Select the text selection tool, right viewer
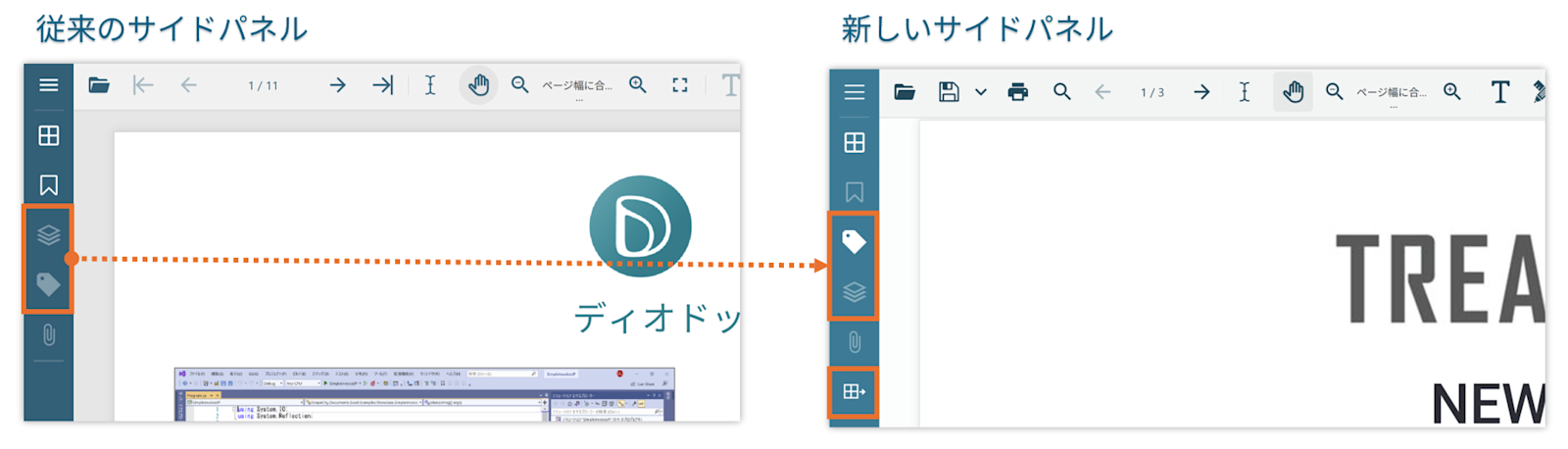The height and width of the screenshot is (449, 1568). click(x=1245, y=92)
